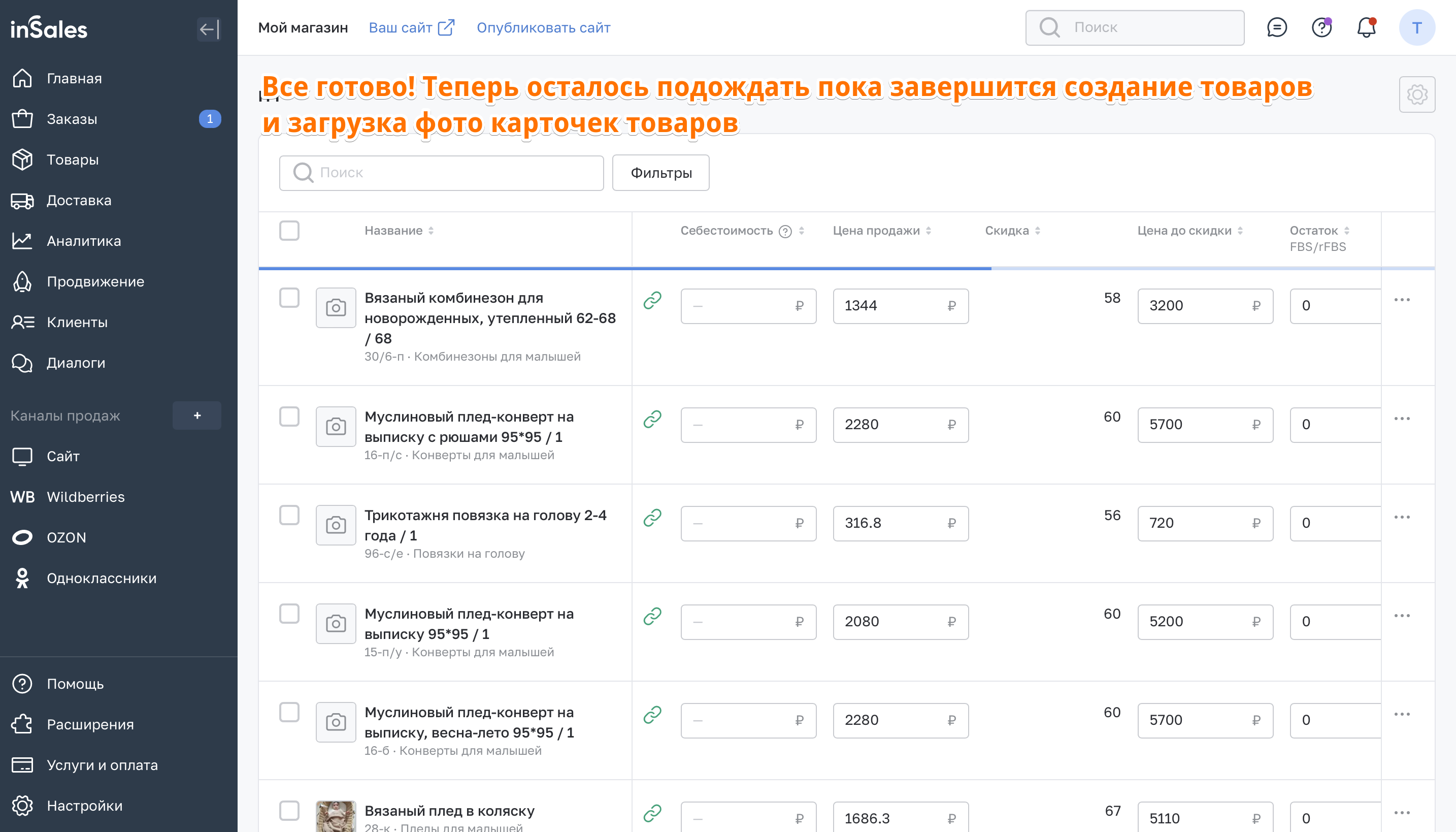Open Товары in the sidebar menu
1456x832 pixels.
[x=73, y=159]
